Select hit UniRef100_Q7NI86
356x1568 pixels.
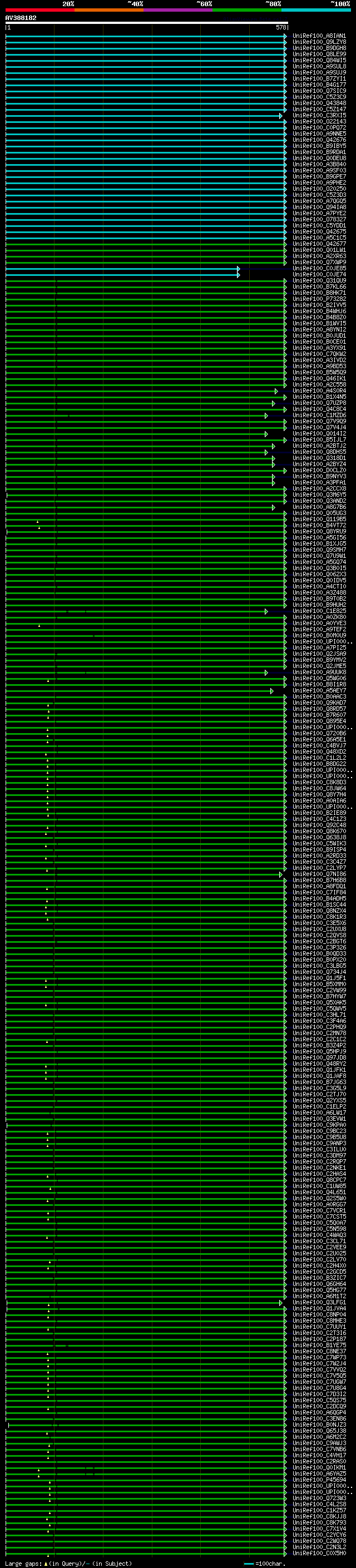[319, 874]
